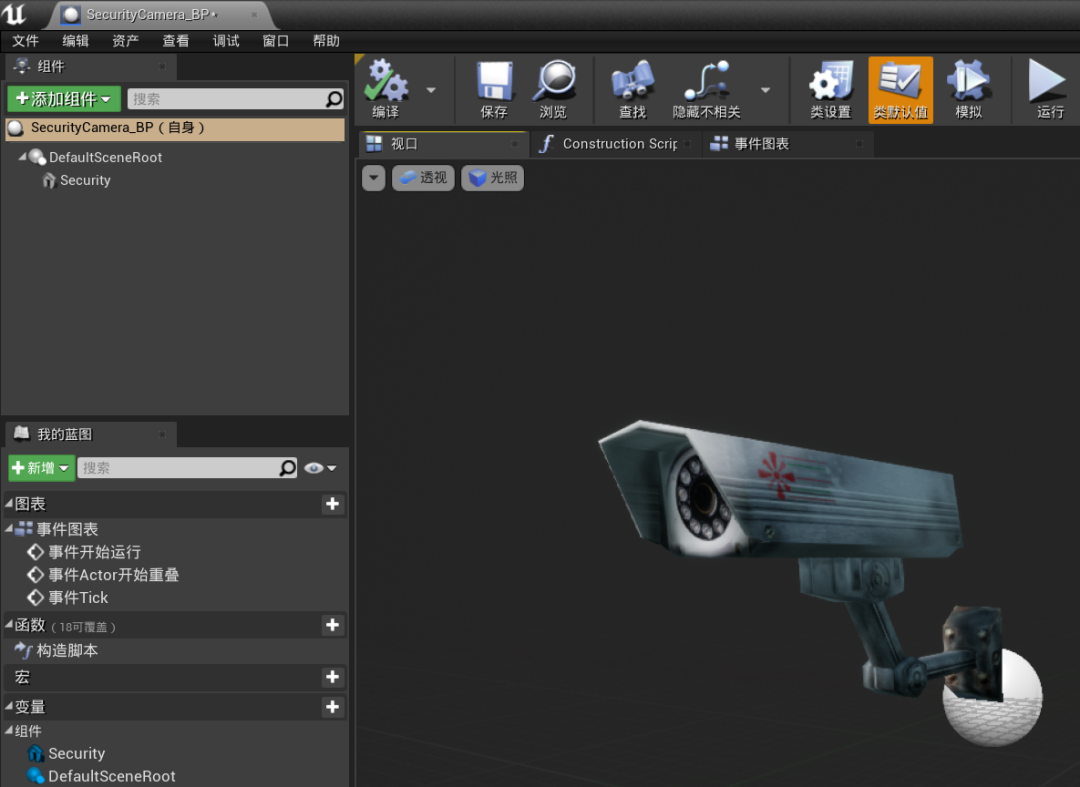Close the SecurityCamera_BP tab

pos(254,14)
